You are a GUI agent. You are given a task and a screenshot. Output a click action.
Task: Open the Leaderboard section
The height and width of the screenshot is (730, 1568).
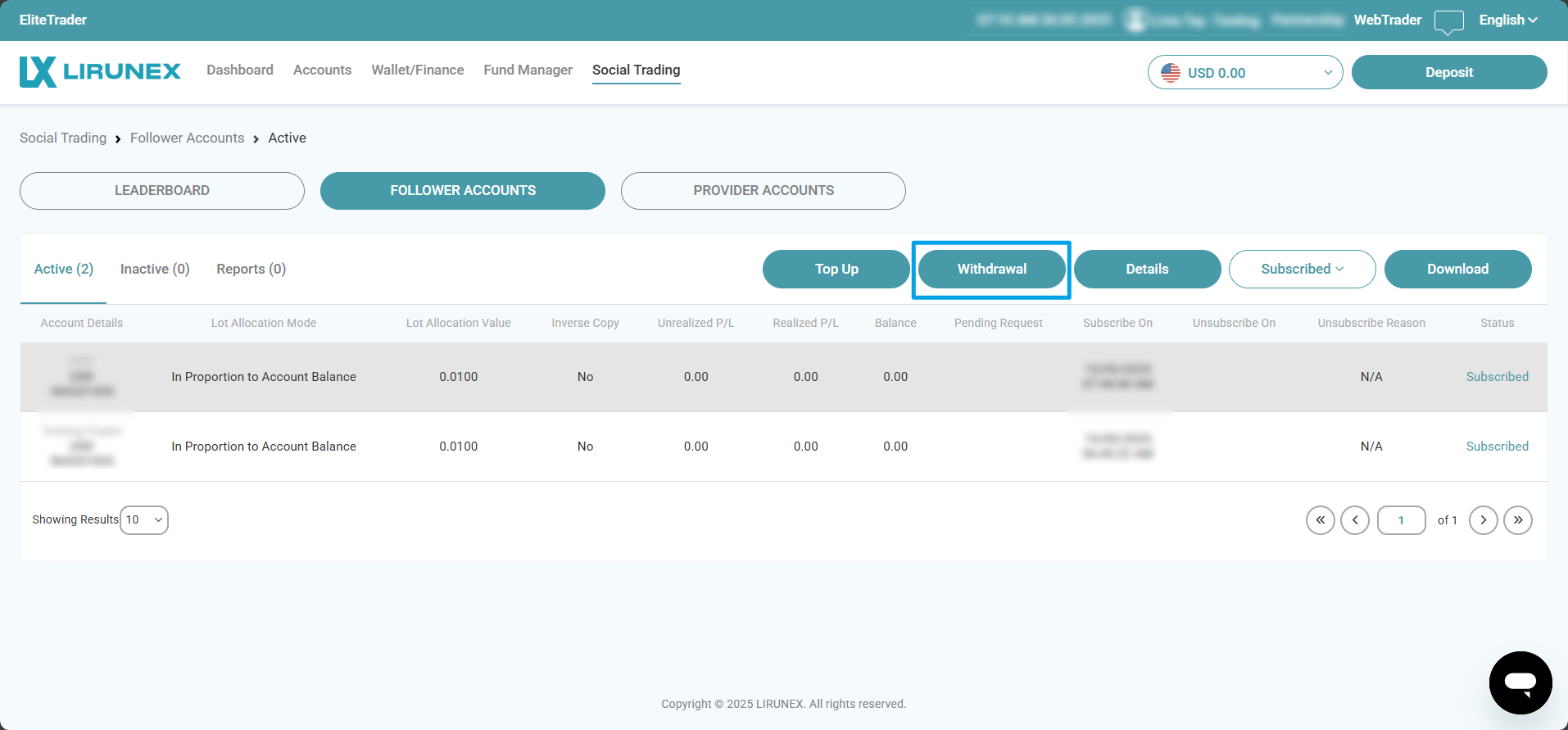[x=162, y=191]
